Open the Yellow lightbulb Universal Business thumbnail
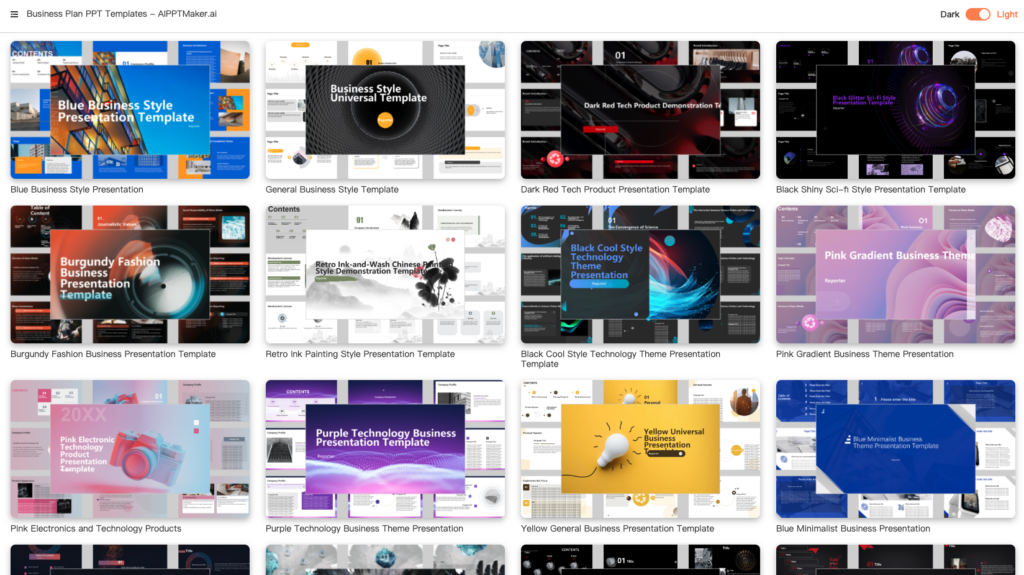1024x575 pixels. tap(640, 449)
